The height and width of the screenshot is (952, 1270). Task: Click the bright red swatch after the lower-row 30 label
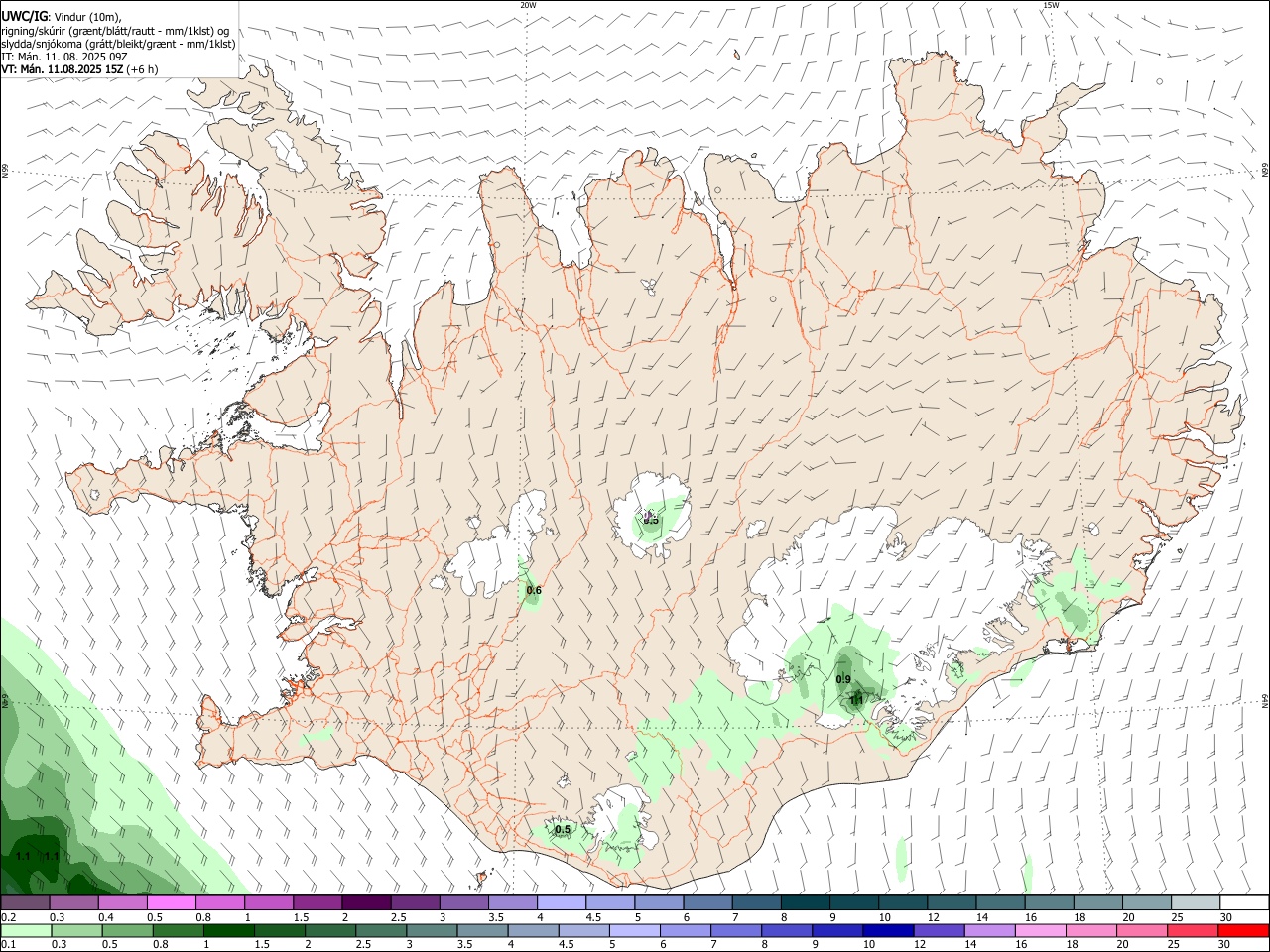coord(1242,930)
